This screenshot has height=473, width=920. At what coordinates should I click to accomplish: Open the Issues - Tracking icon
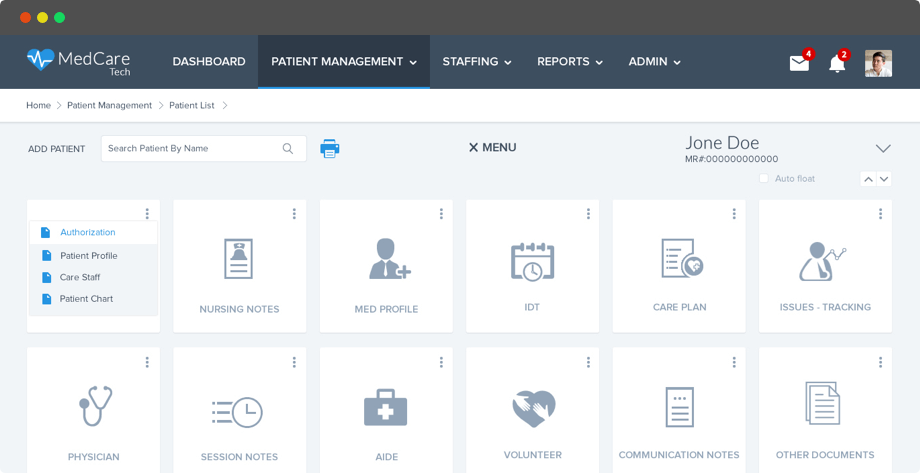823,261
